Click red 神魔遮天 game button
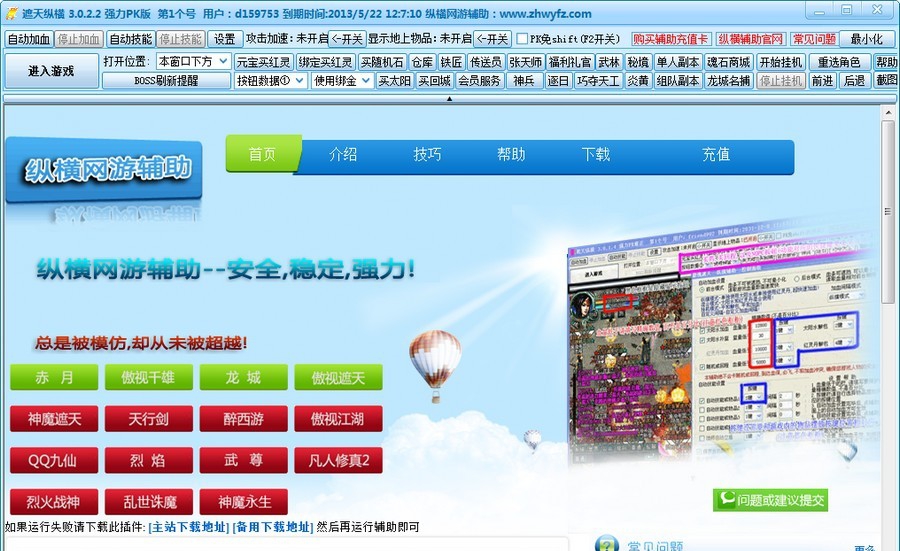 point(54,419)
